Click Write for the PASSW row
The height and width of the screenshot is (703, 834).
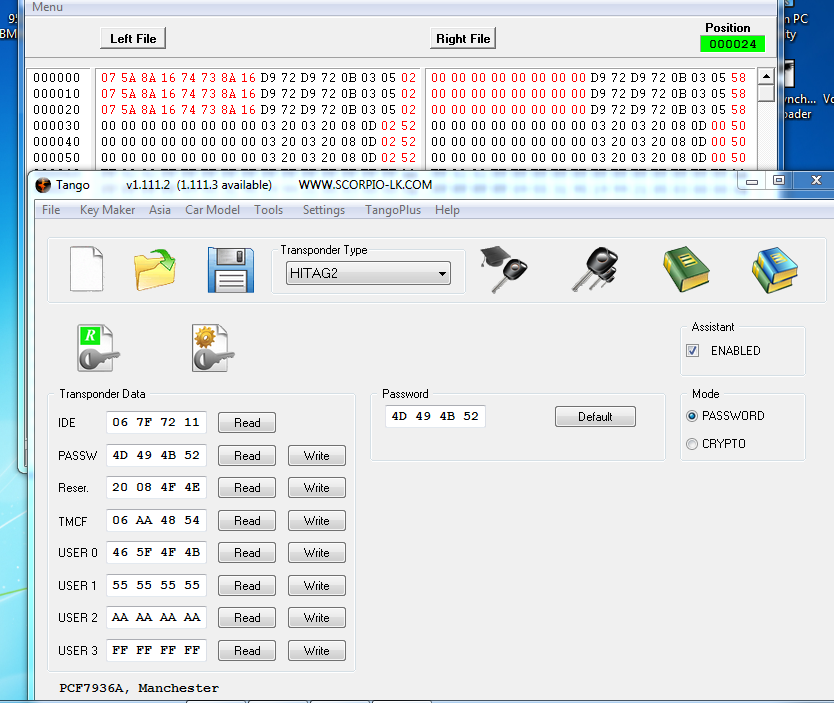[316, 456]
